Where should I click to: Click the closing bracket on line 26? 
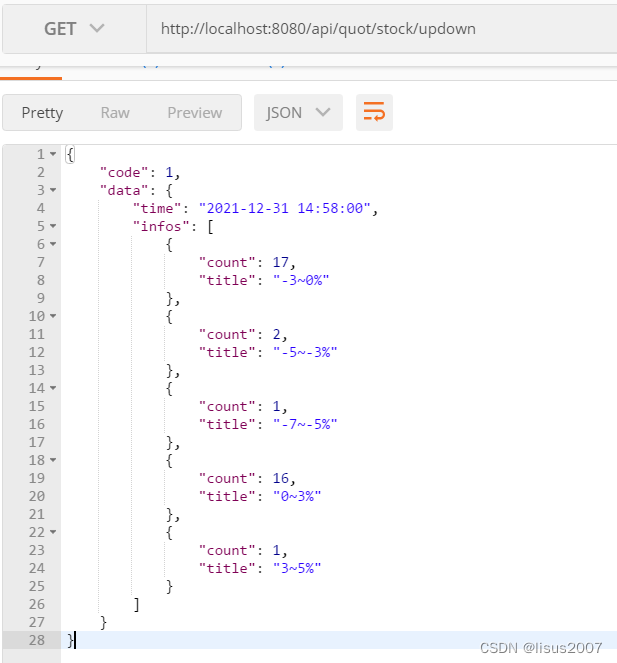136,604
